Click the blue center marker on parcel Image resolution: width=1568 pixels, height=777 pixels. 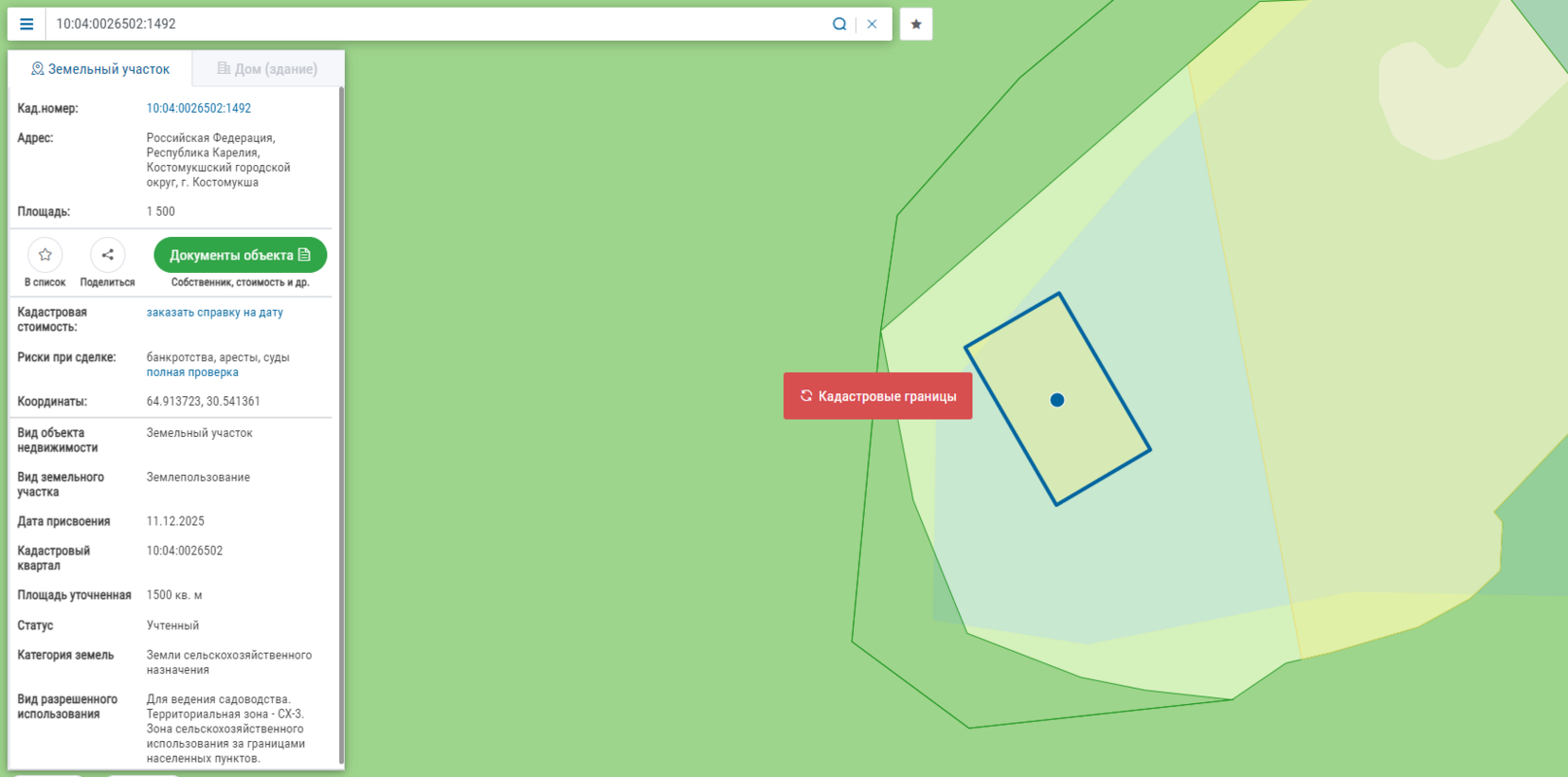coord(1057,400)
